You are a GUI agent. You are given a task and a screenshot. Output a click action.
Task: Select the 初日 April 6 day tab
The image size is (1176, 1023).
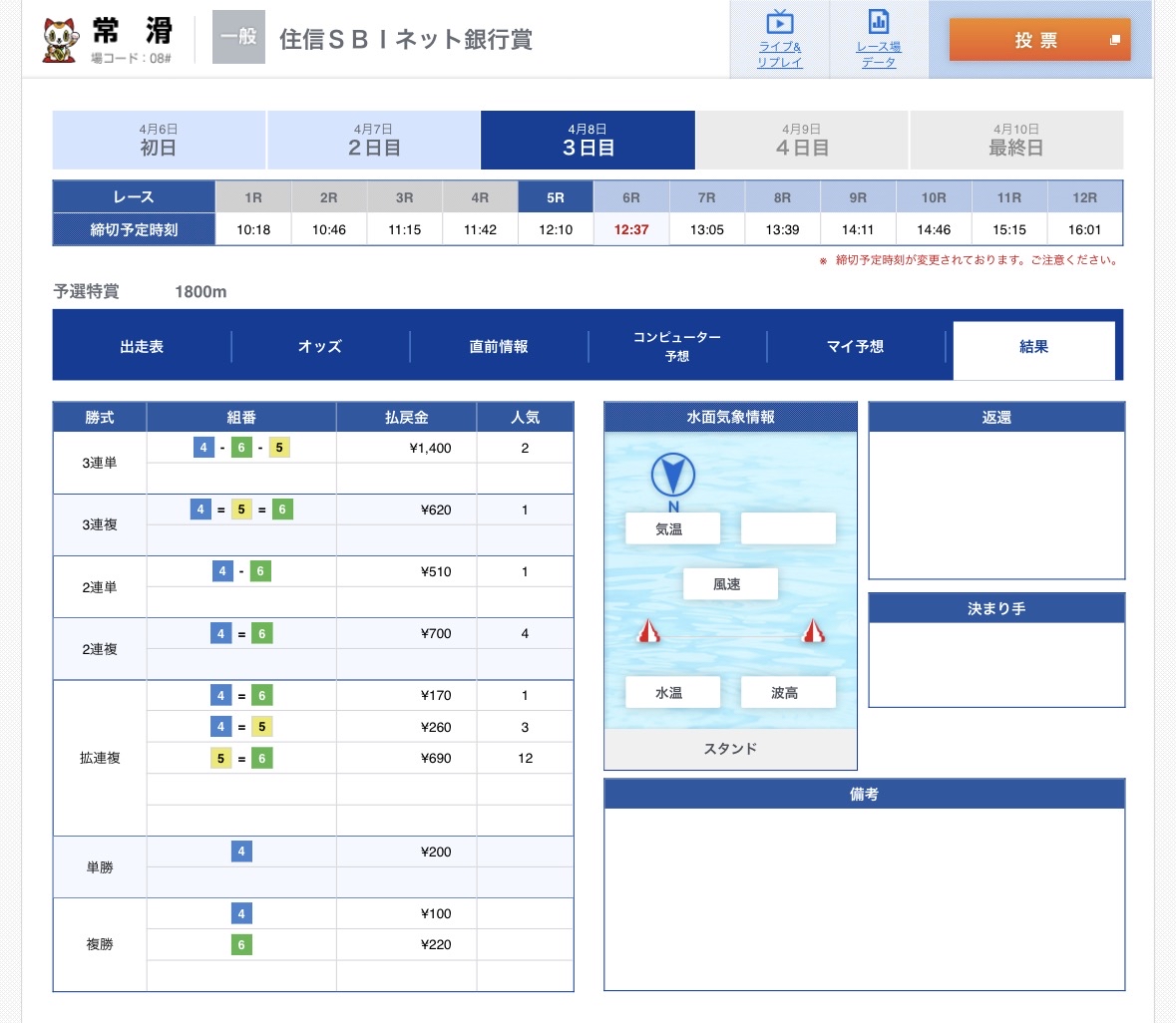click(x=159, y=140)
